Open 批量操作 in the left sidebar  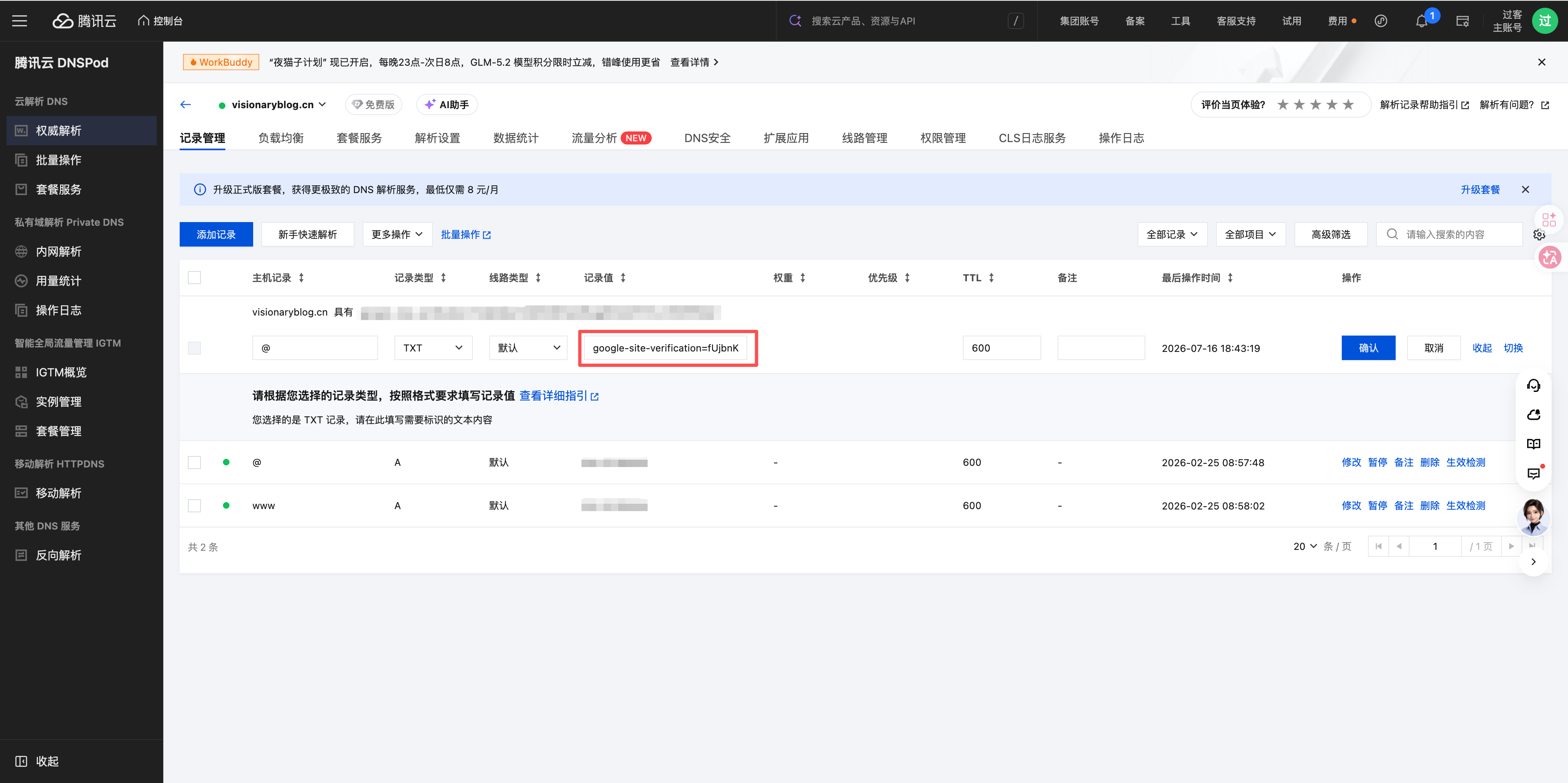(x=82, y=160)
